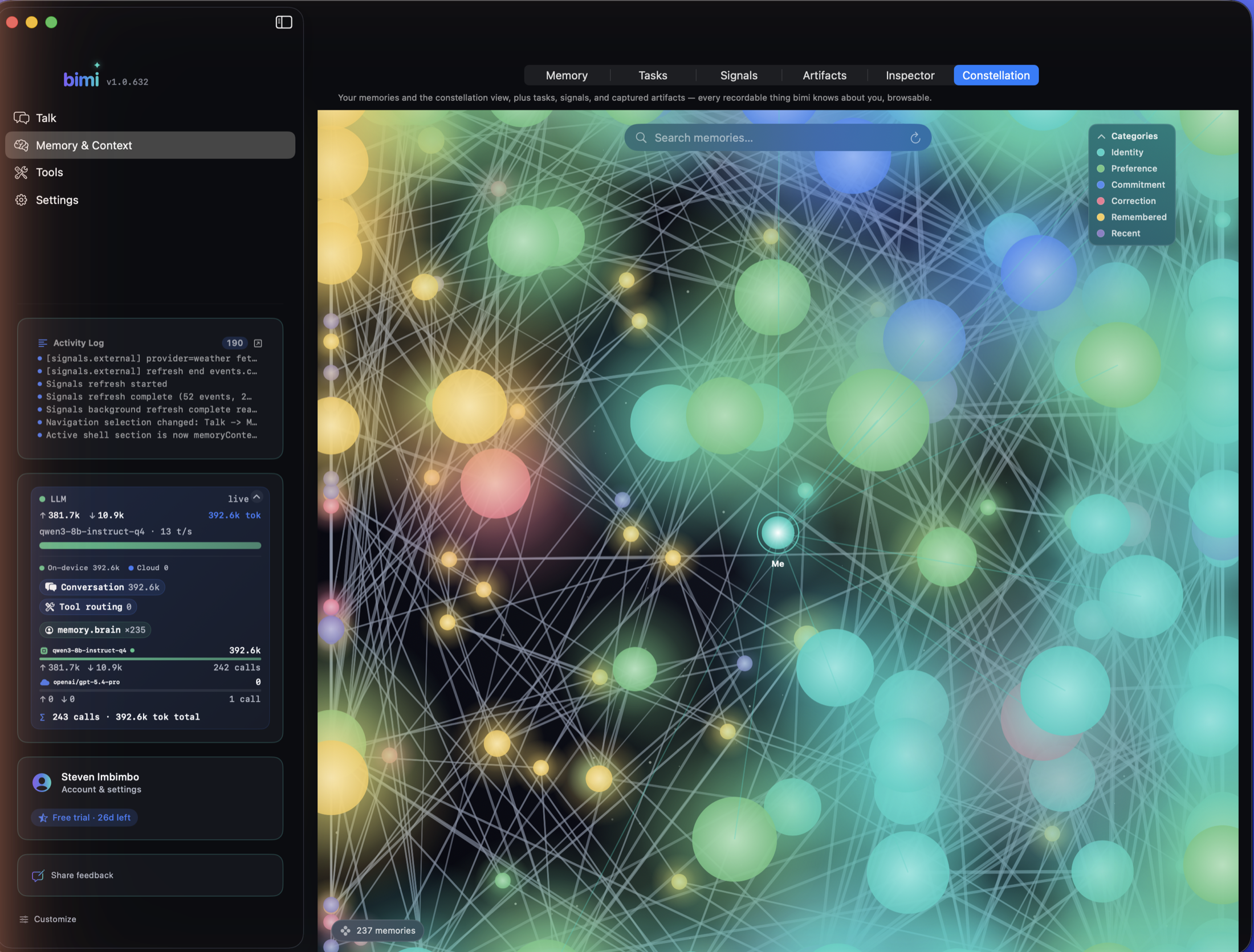Toggle the Recent category filter

tap(1118, 234)
